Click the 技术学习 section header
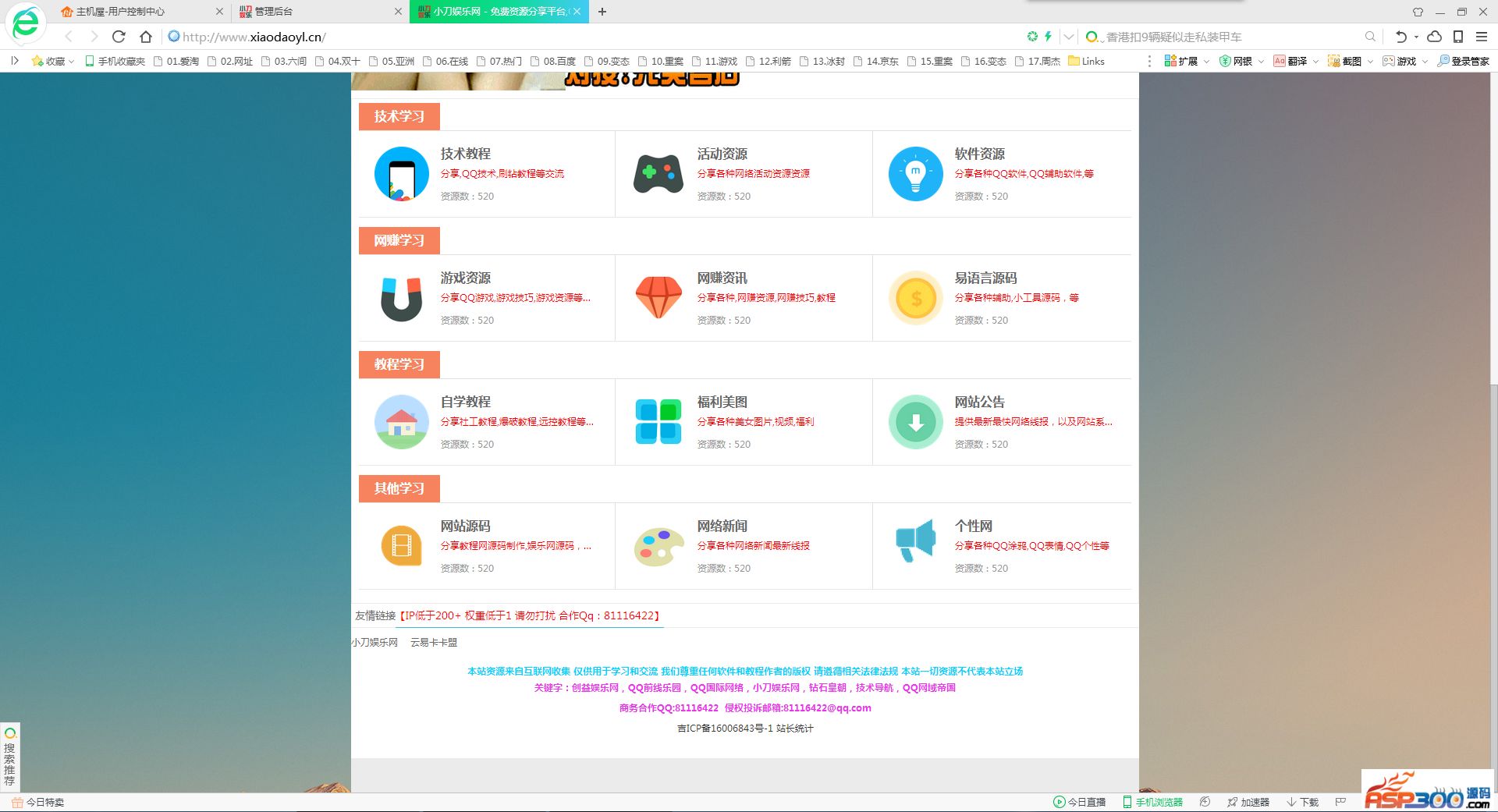The width and height of the screenshot is (1498, 812). click(x=399, y=116)
